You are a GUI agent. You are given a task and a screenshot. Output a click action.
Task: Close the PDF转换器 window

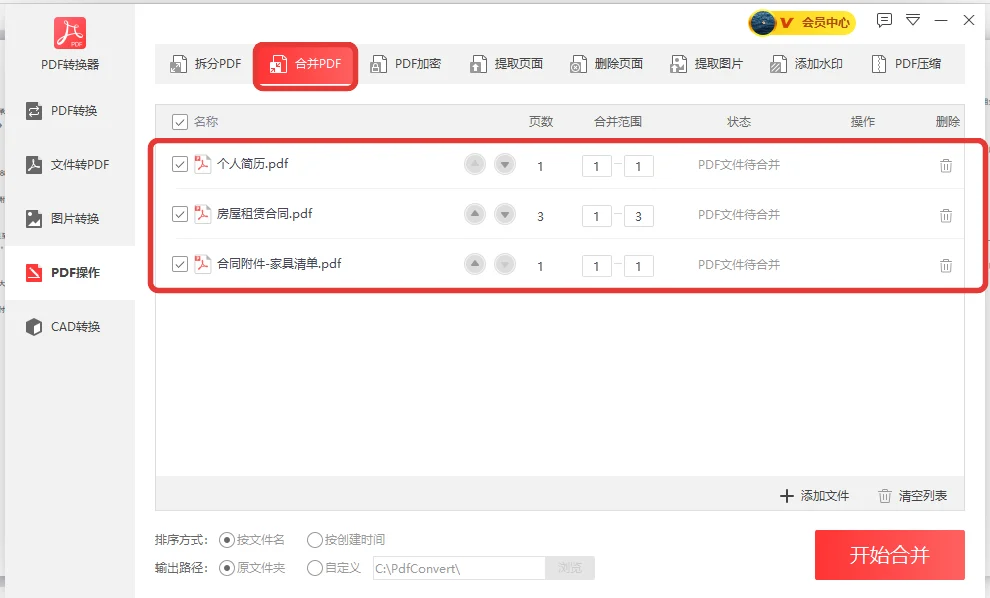(x=969, y=20)
